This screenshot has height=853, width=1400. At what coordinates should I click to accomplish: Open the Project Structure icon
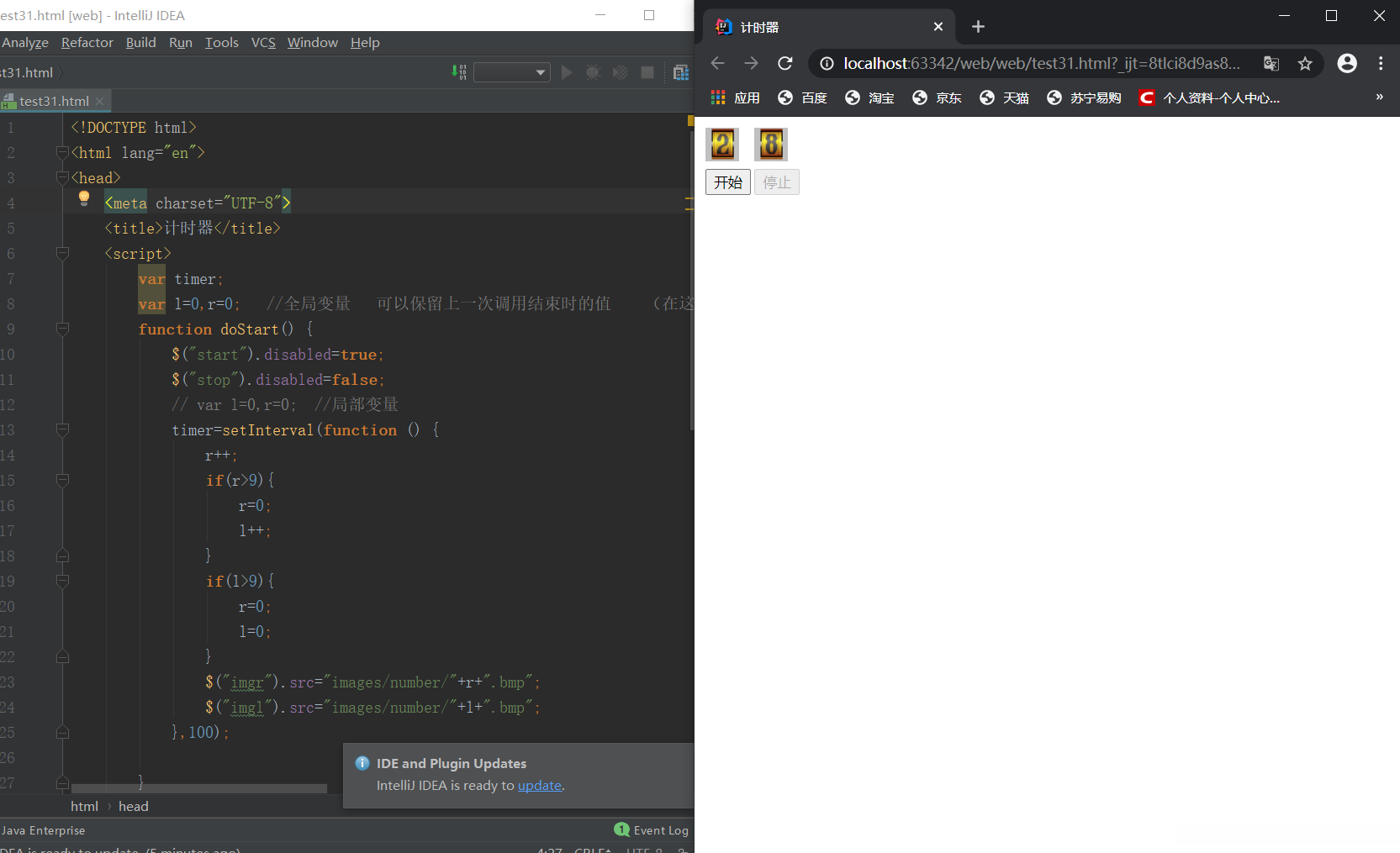(681, 72)
